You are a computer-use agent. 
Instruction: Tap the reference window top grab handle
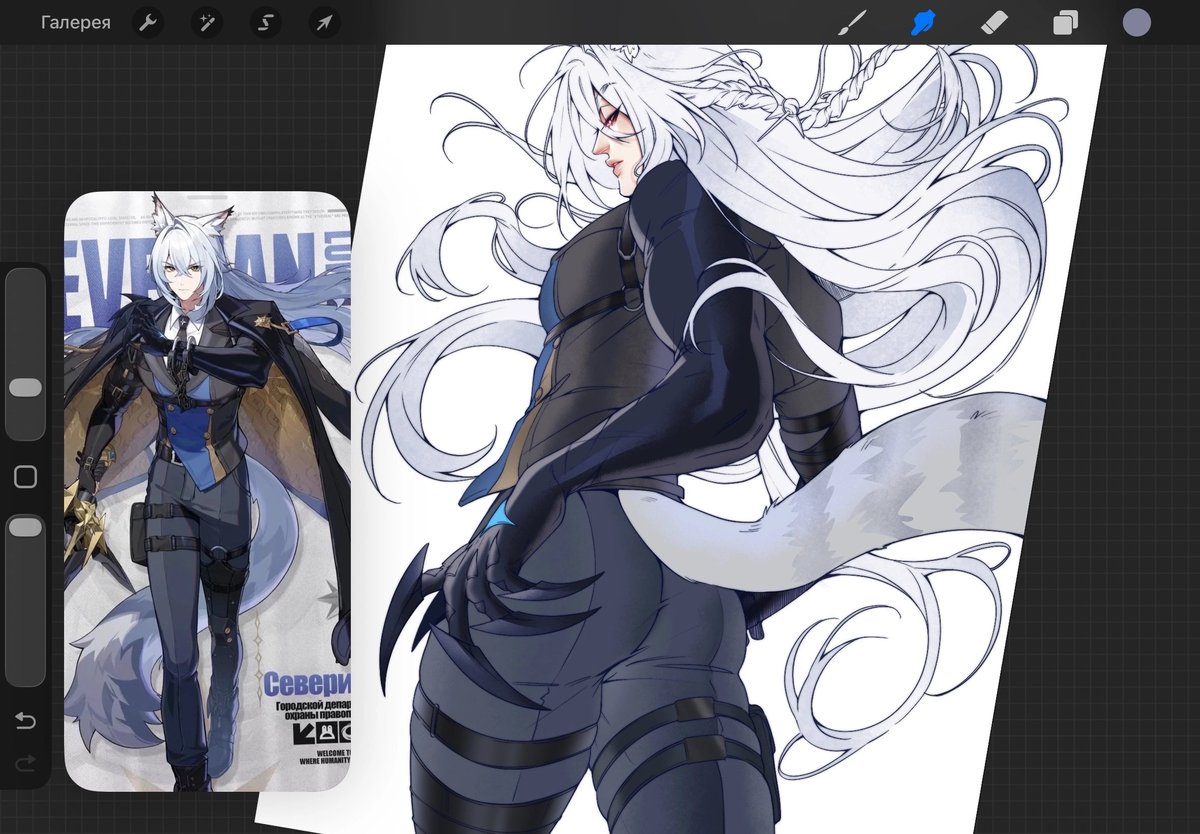[x=208, y=197]
